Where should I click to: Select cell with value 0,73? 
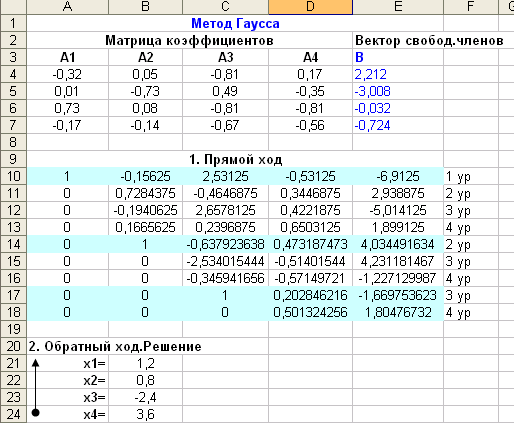click(68, 108)
